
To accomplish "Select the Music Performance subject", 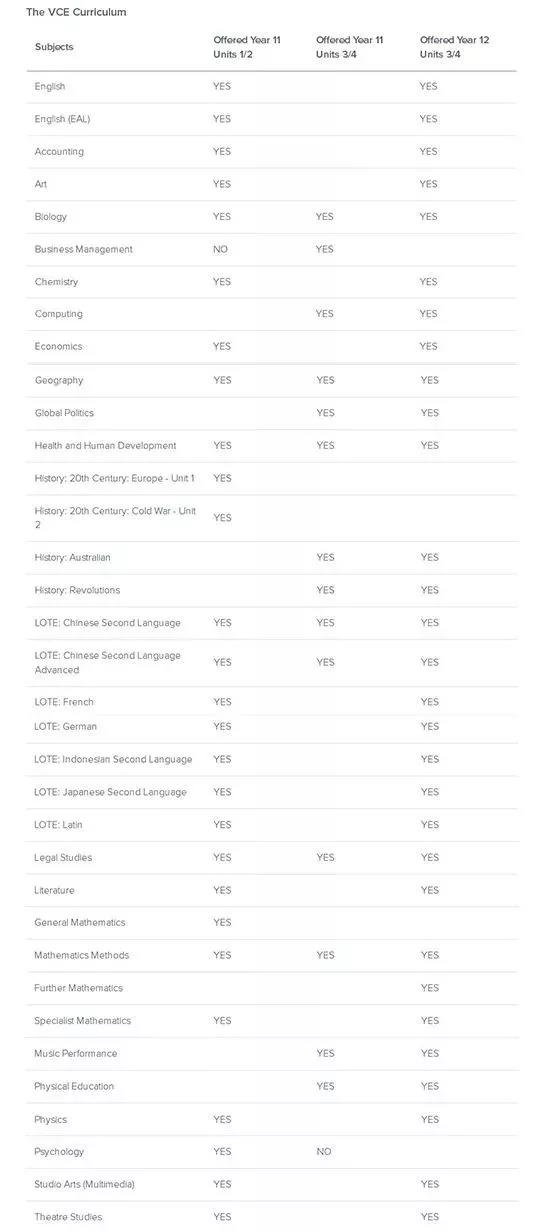I will [x=76, y=1054].
